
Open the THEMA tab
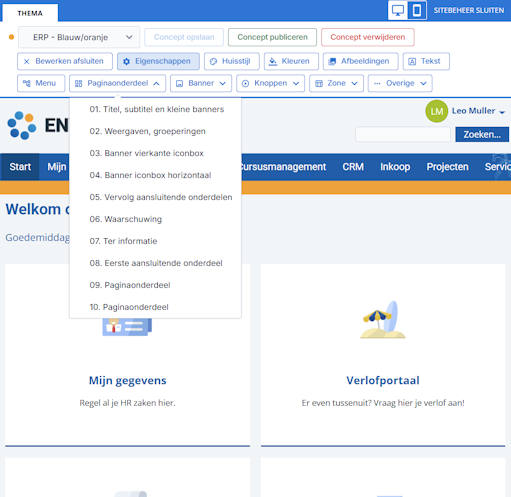point(30,13)
